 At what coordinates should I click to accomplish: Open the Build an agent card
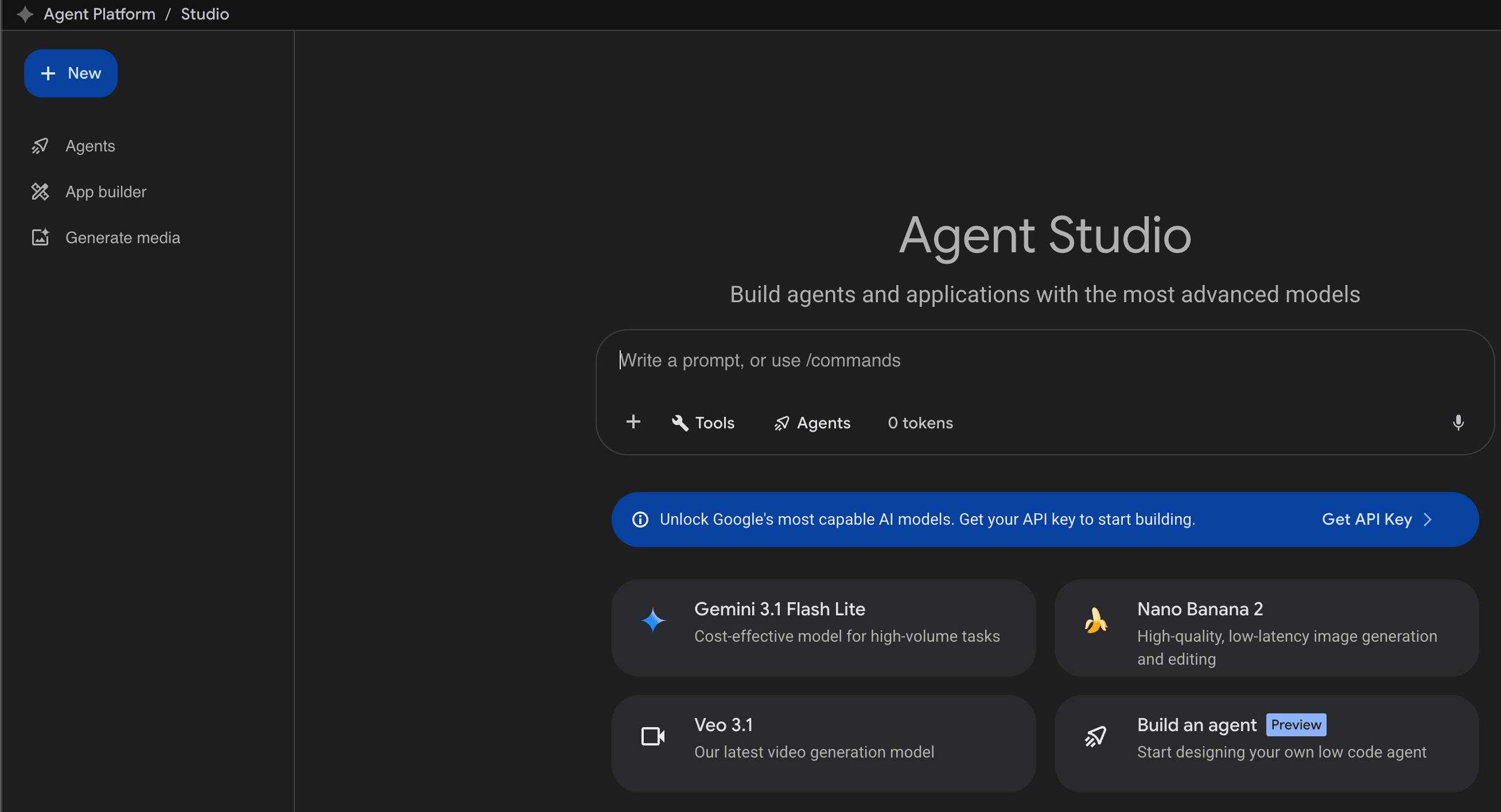[x=1266, y=744]
